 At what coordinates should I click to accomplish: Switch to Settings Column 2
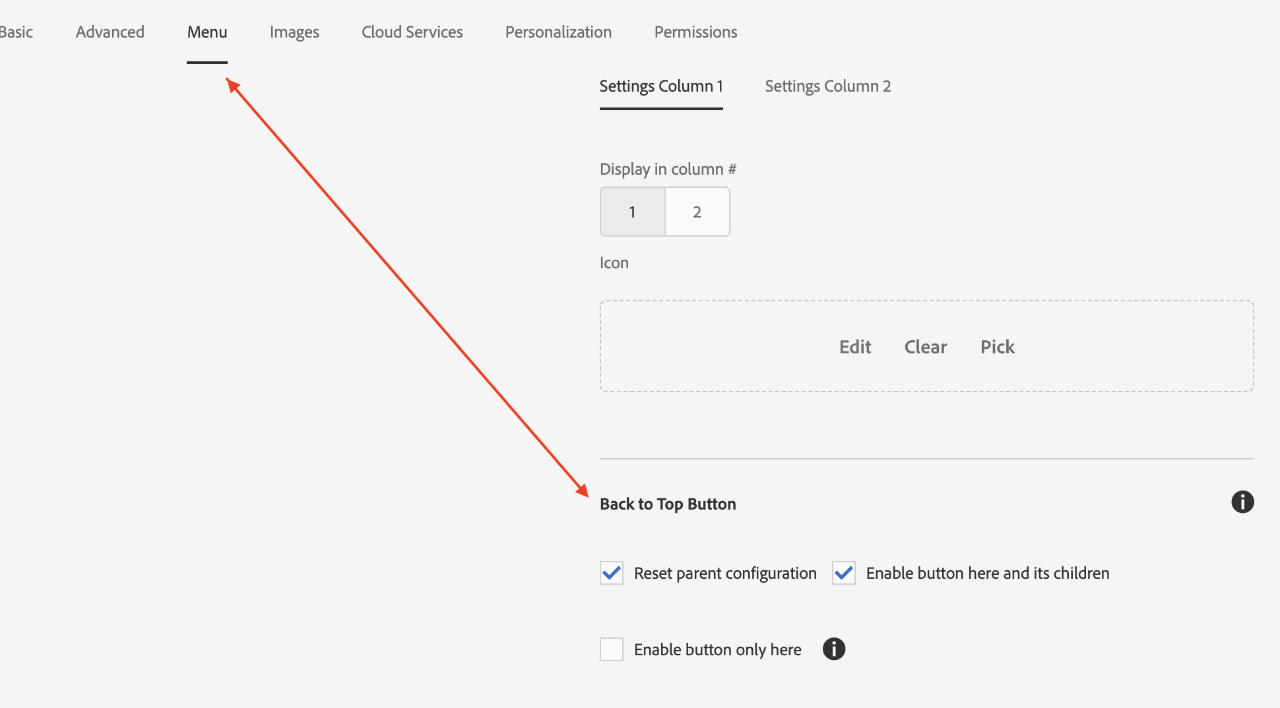tap(827, 86)
